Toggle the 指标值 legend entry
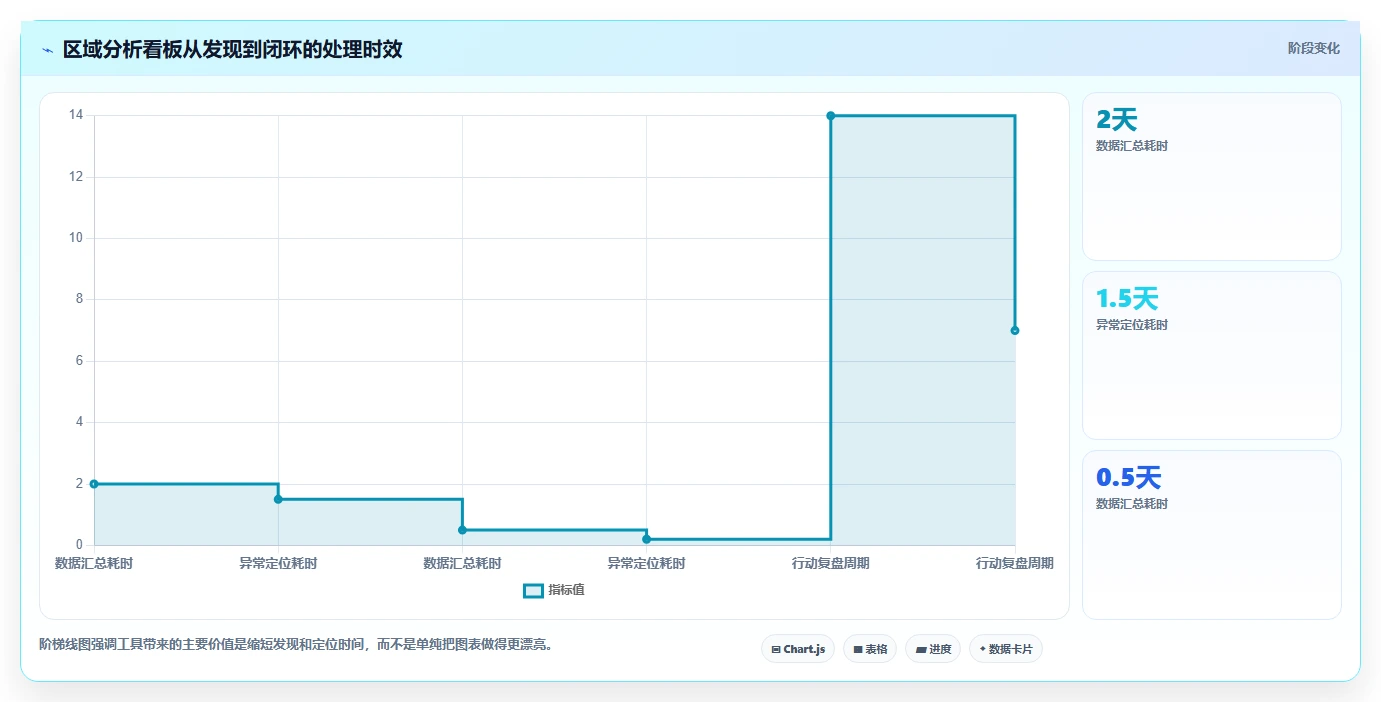 [x=555, y=590]
